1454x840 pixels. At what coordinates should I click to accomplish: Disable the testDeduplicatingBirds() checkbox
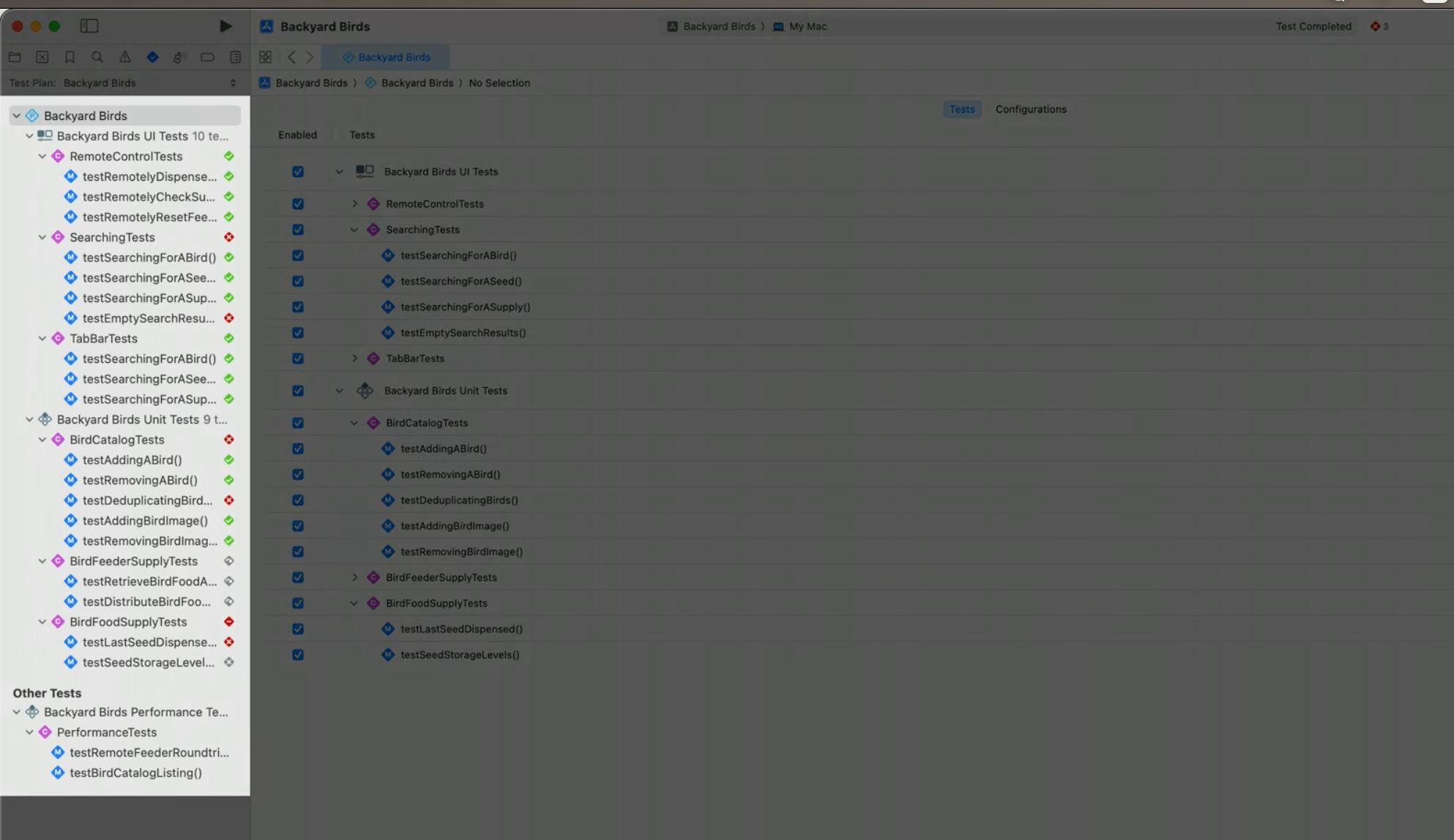click(x=297, y=500)
